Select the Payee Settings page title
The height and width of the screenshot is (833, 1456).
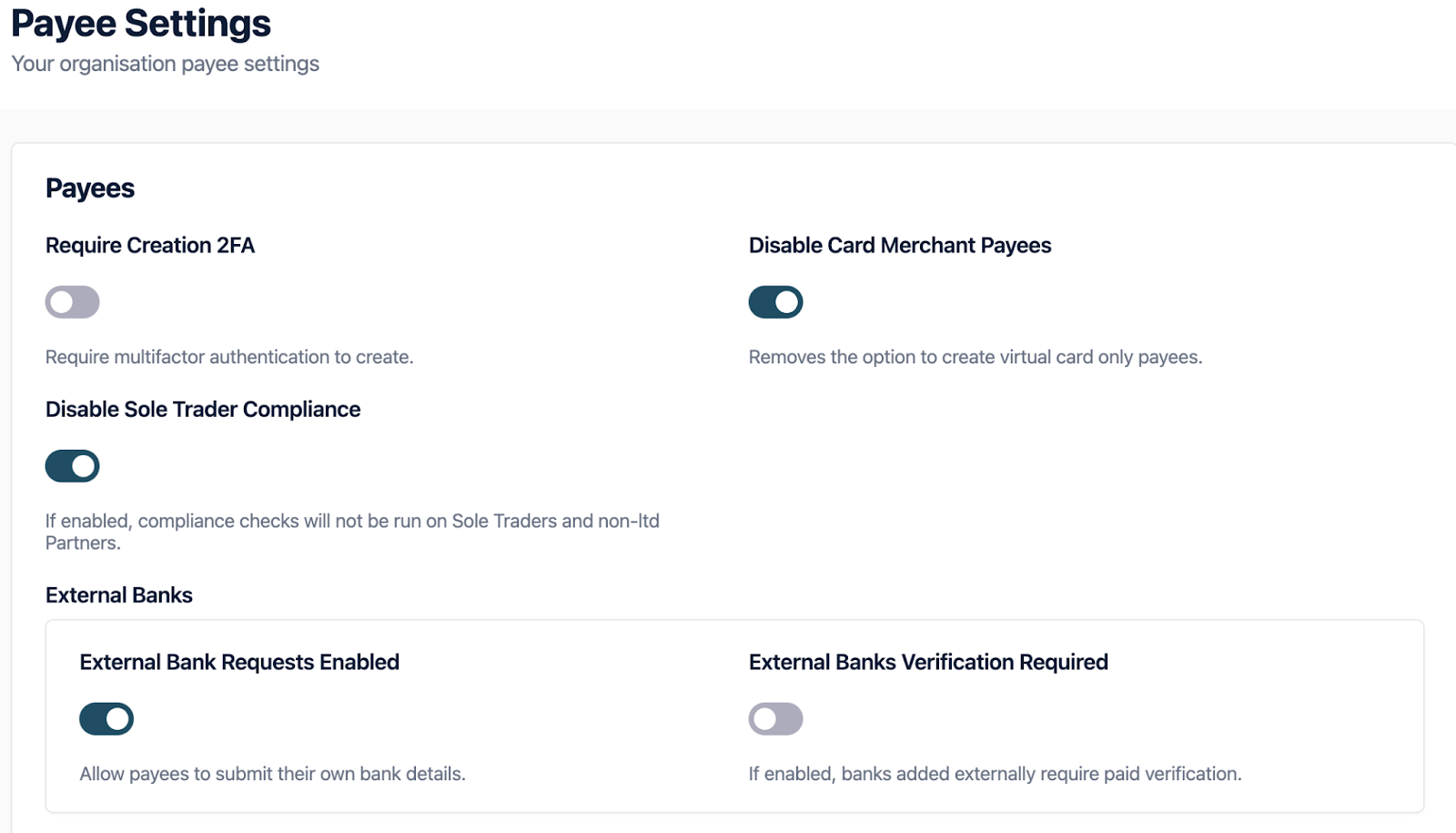coord(141,24)
